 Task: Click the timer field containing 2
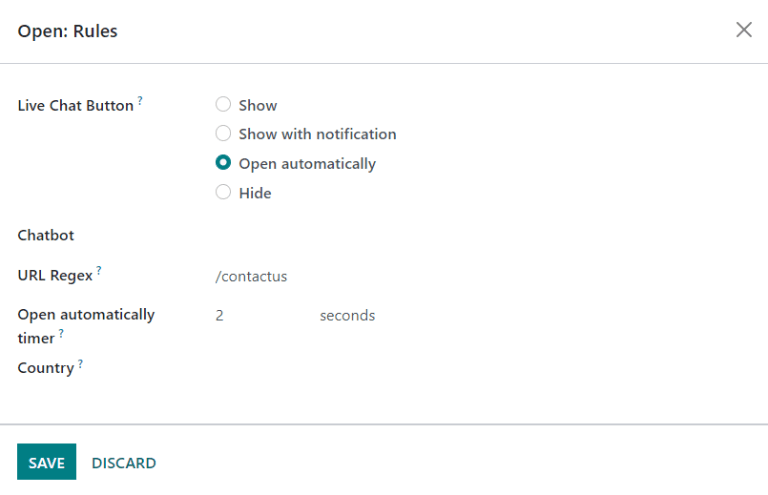pyautogui.click(x=255, y=315)
